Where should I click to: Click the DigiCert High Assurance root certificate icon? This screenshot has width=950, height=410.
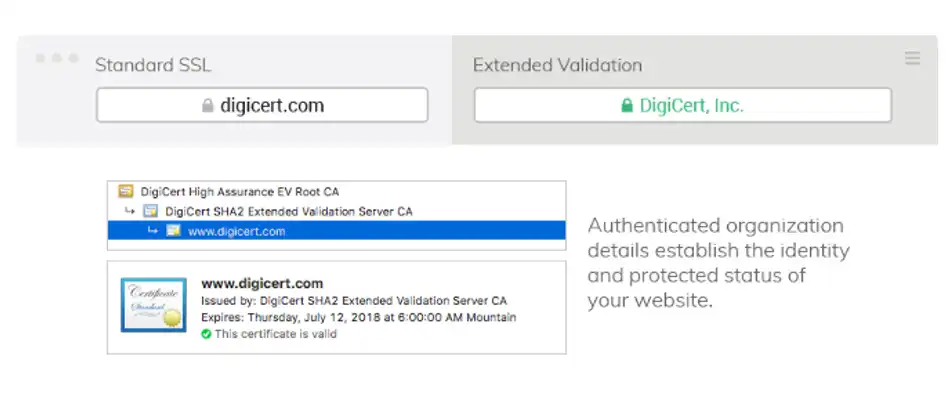tap(125, 192)
